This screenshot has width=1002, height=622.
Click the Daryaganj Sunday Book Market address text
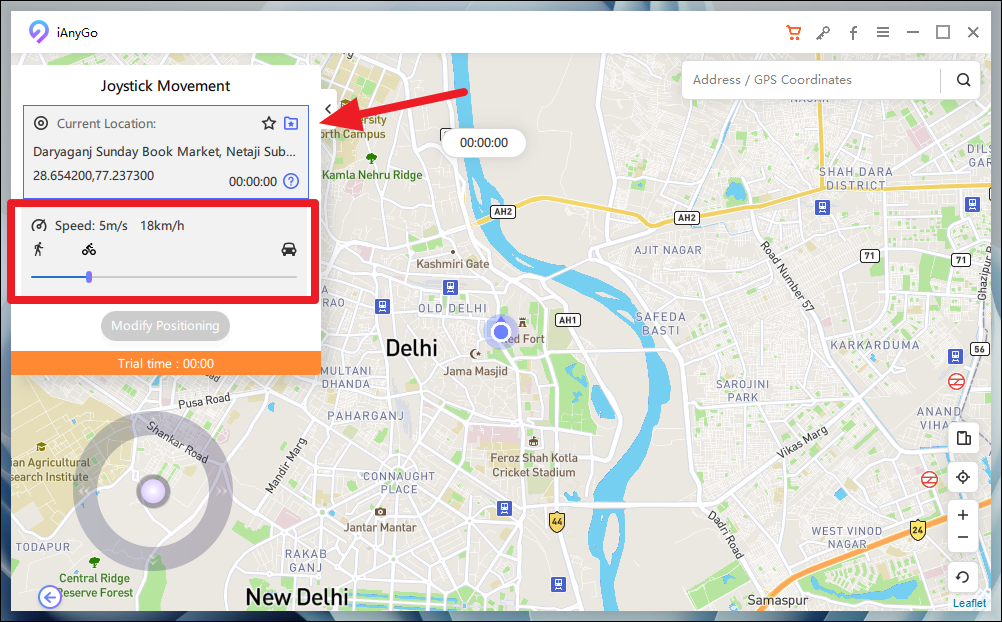164,152
